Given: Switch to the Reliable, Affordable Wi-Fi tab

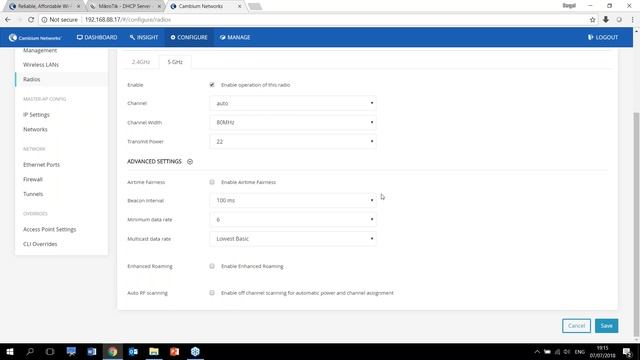Looking at the screenshot, I should [44, 6].
